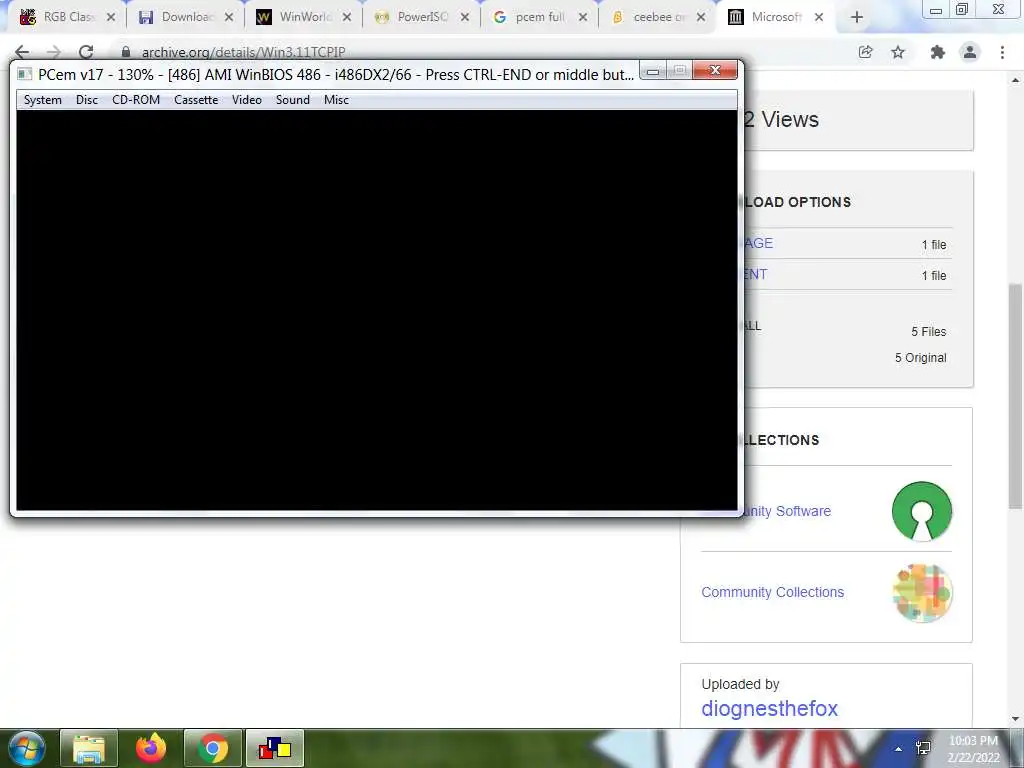Screen dimensions: 1024x768
Task: Click the first '1 file' download row
Action: [x=934, y=245]
